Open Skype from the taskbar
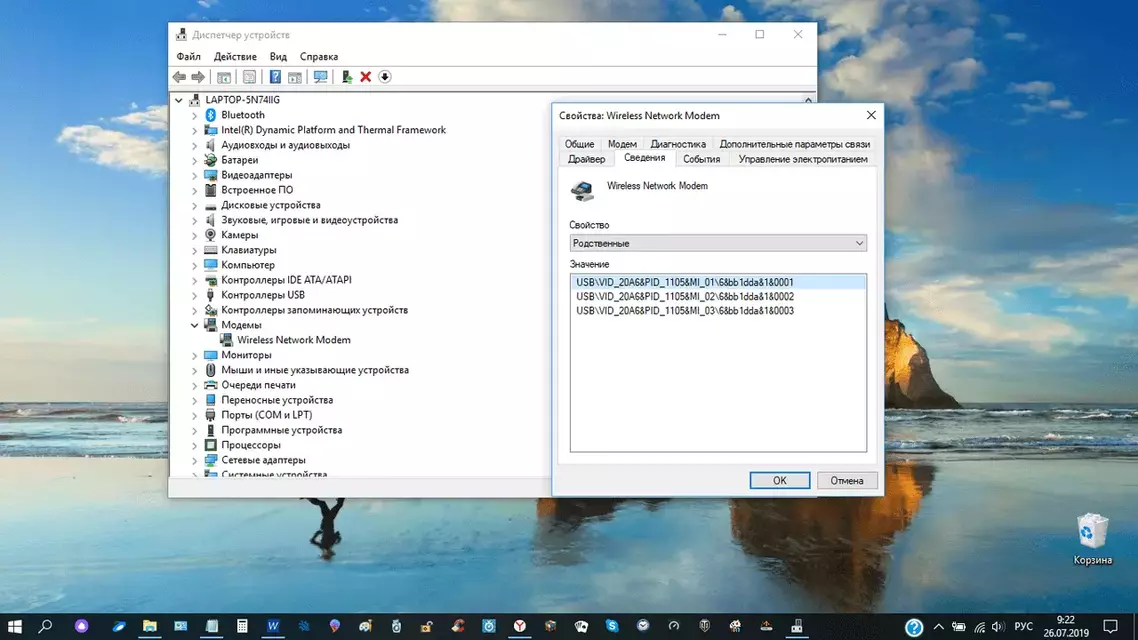1138x640 pixels. point(611,627)
